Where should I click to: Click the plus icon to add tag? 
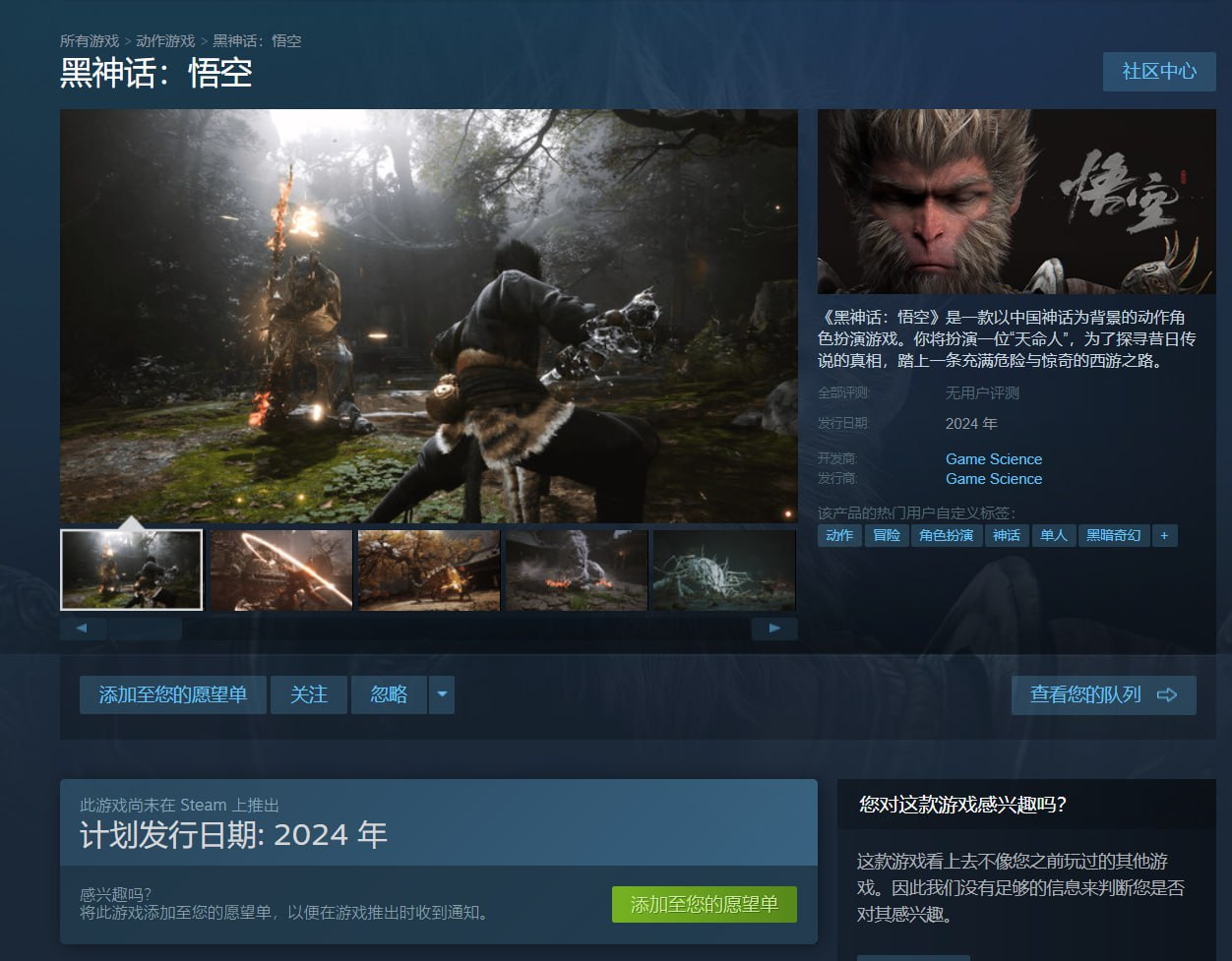pyautogui.click(x=1164, y=535)
